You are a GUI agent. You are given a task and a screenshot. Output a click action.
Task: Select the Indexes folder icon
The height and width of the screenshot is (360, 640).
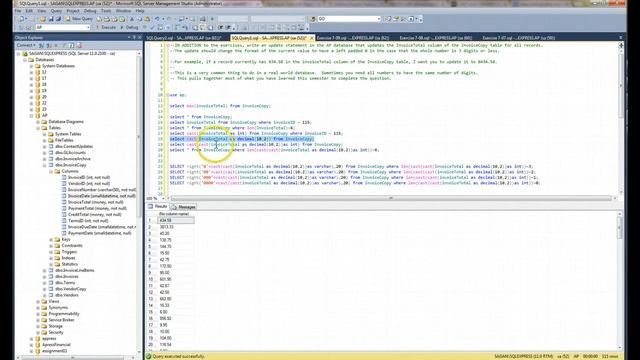(58, 258)
